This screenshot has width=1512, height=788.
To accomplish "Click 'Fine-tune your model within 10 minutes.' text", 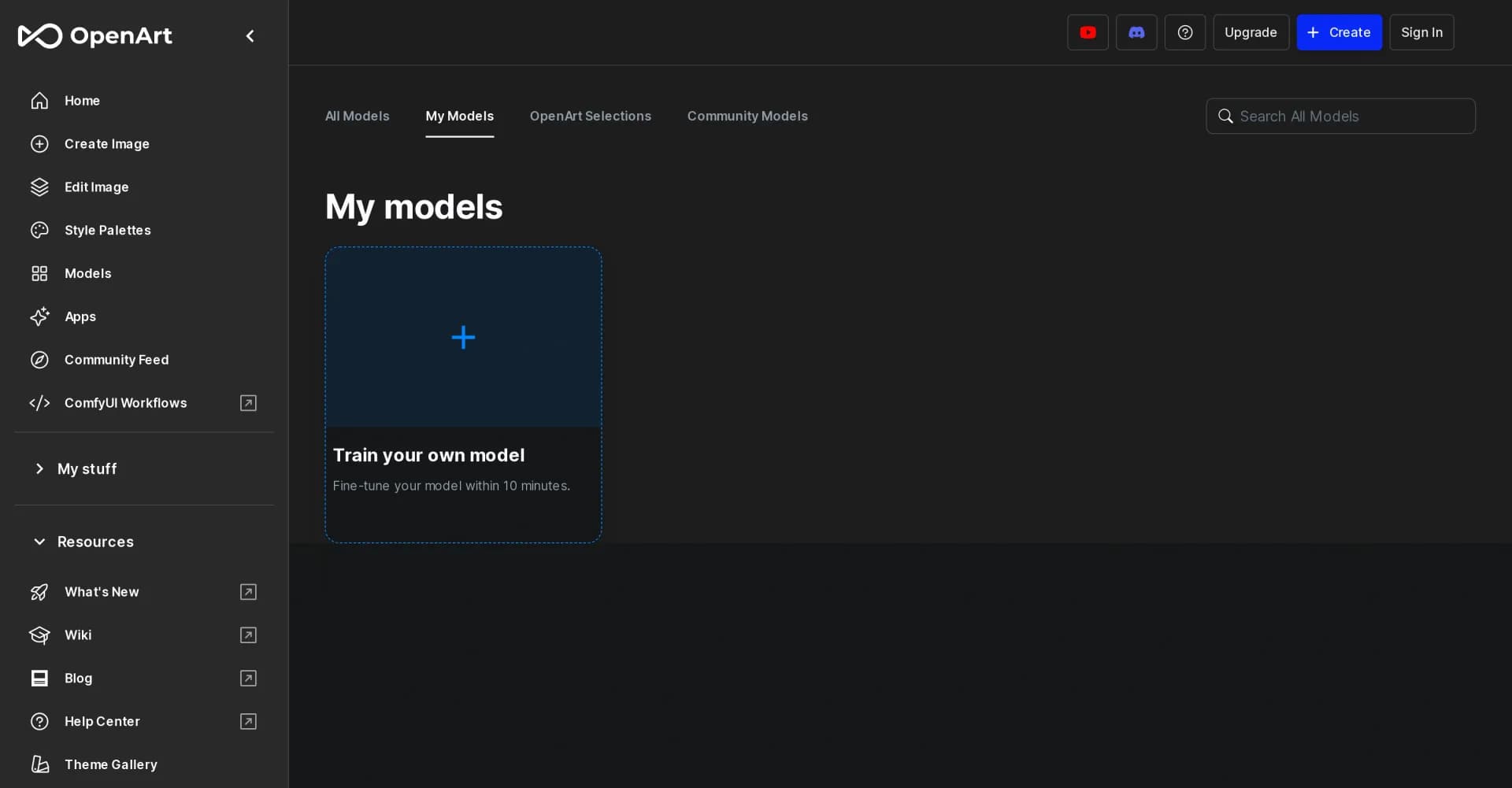I will (x=451, y=486).
